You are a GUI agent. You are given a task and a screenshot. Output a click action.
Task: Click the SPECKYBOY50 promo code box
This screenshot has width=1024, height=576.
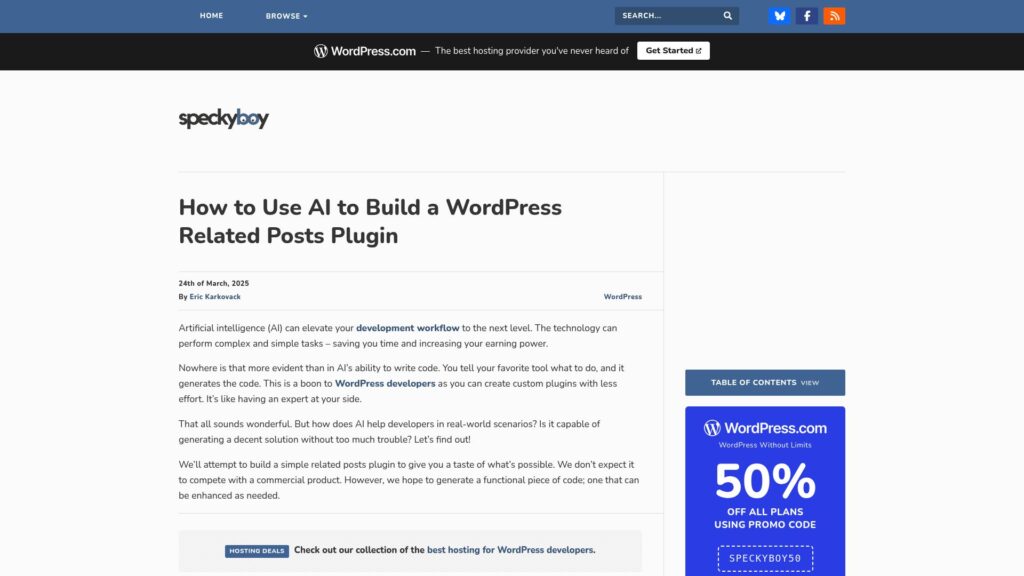tap(765, 558)
